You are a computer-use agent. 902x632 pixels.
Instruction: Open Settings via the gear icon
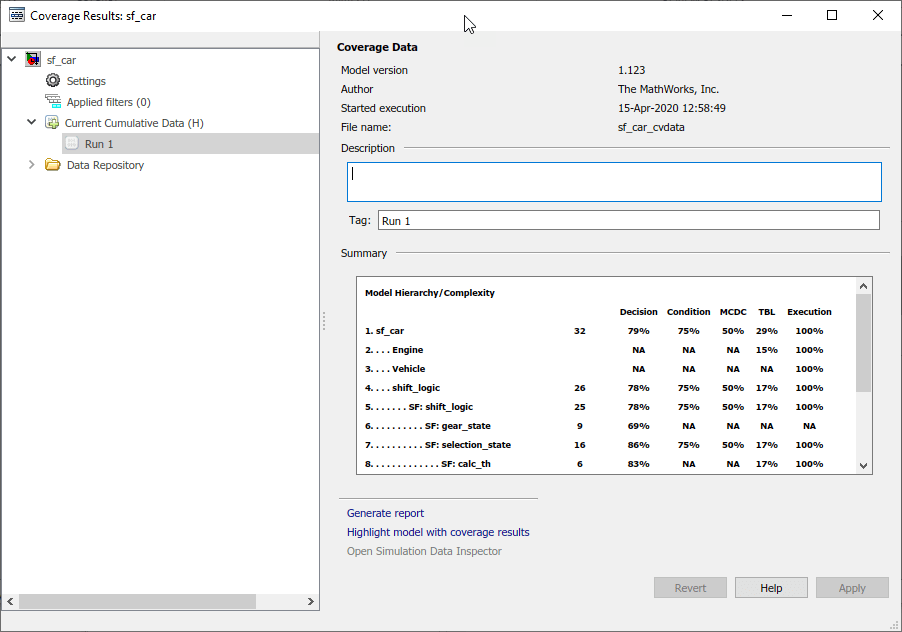tap(53, 80)
